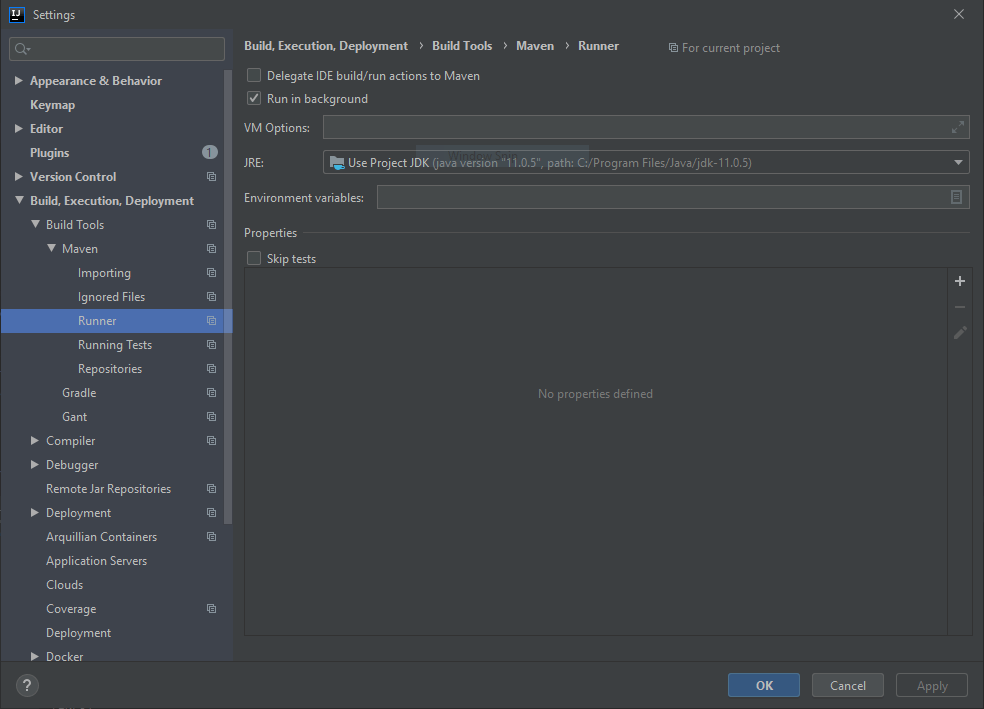Click project-level icon beside Compiler

pyautogui.click(x=211, y=441)
